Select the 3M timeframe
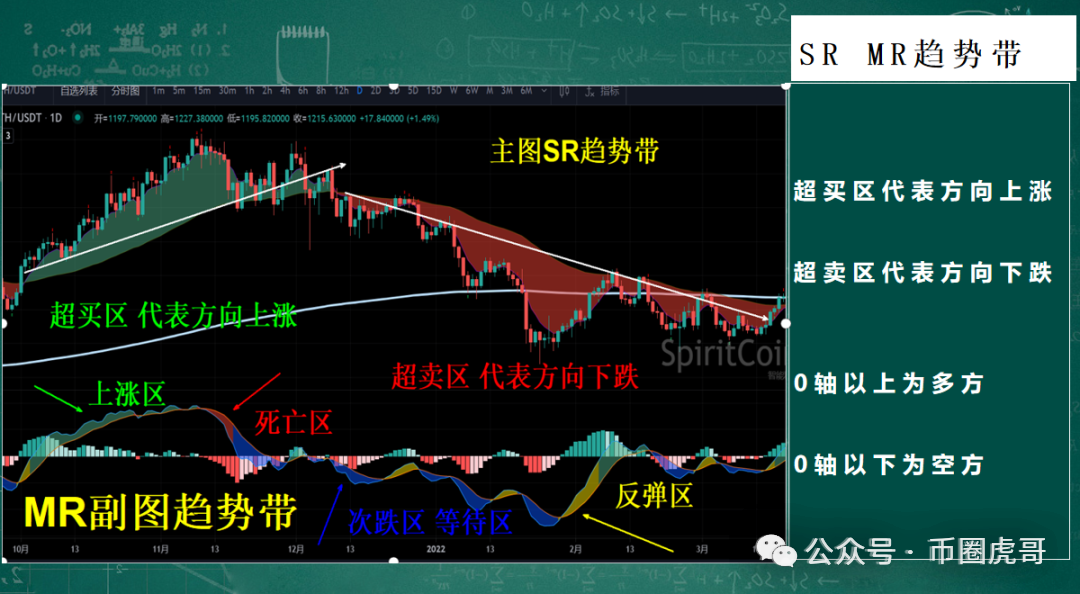1080x594 pixels. click(x=507, y=91)
